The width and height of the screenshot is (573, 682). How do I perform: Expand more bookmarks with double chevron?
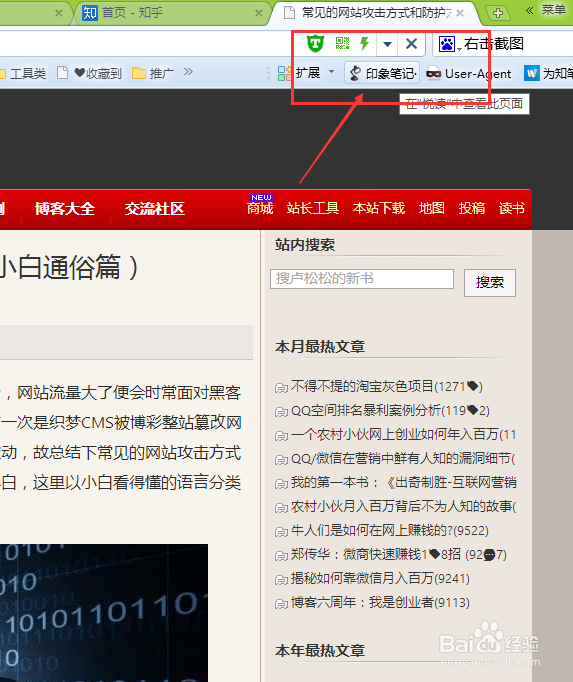click(x=188, y=72)
